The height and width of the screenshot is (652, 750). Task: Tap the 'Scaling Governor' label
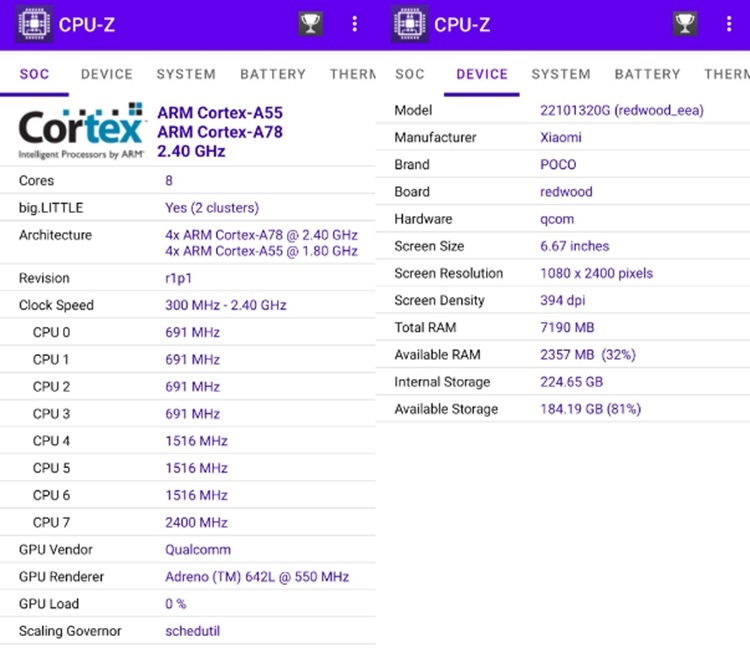click(x=70, y=631)
